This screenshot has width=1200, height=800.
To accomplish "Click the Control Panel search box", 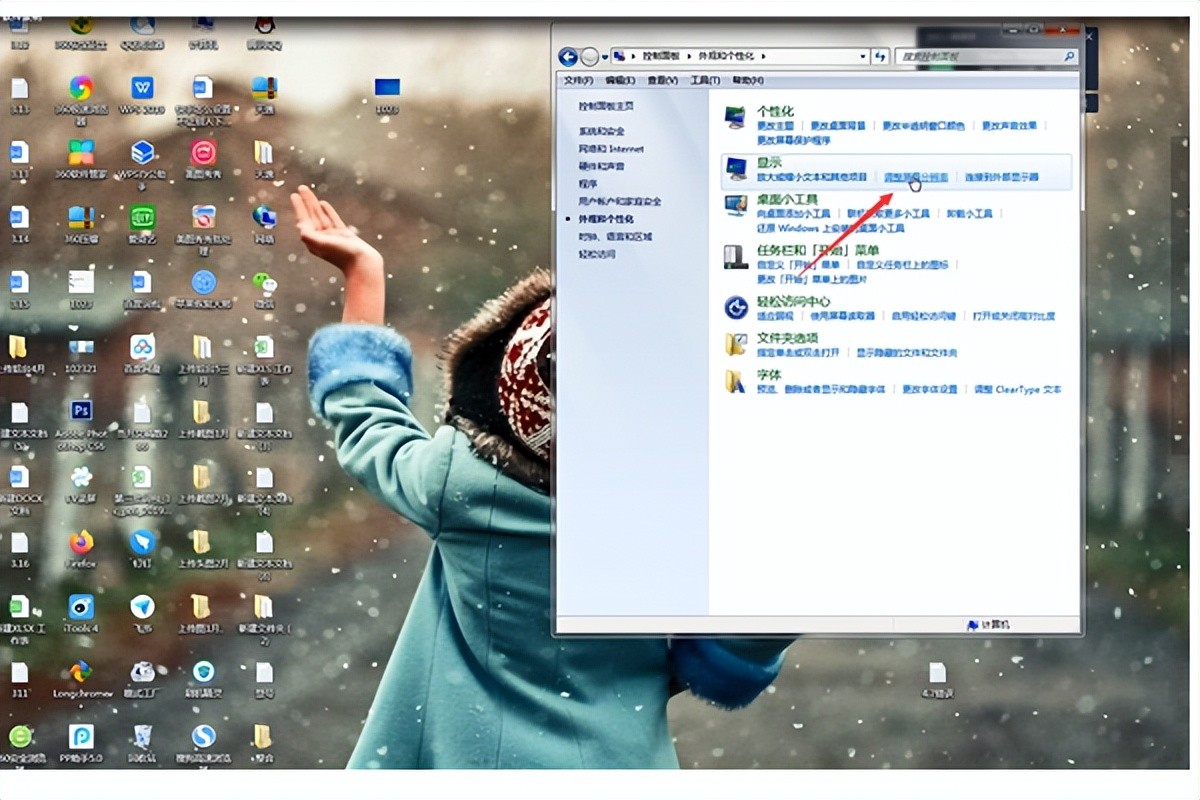I will pyautogui.click(x=983, y=57).
